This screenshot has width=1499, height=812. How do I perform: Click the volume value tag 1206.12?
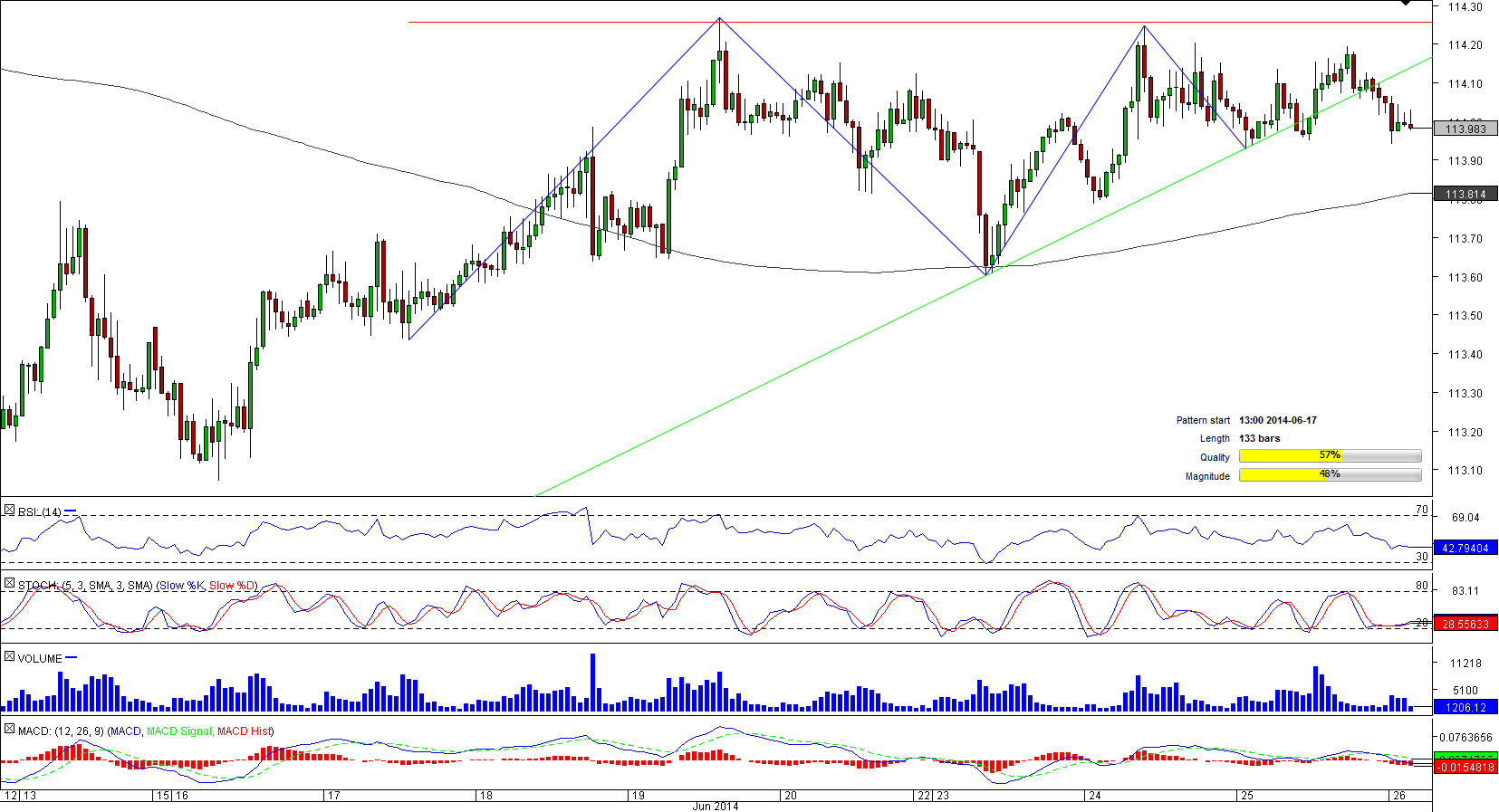(x=1465, y=708)
